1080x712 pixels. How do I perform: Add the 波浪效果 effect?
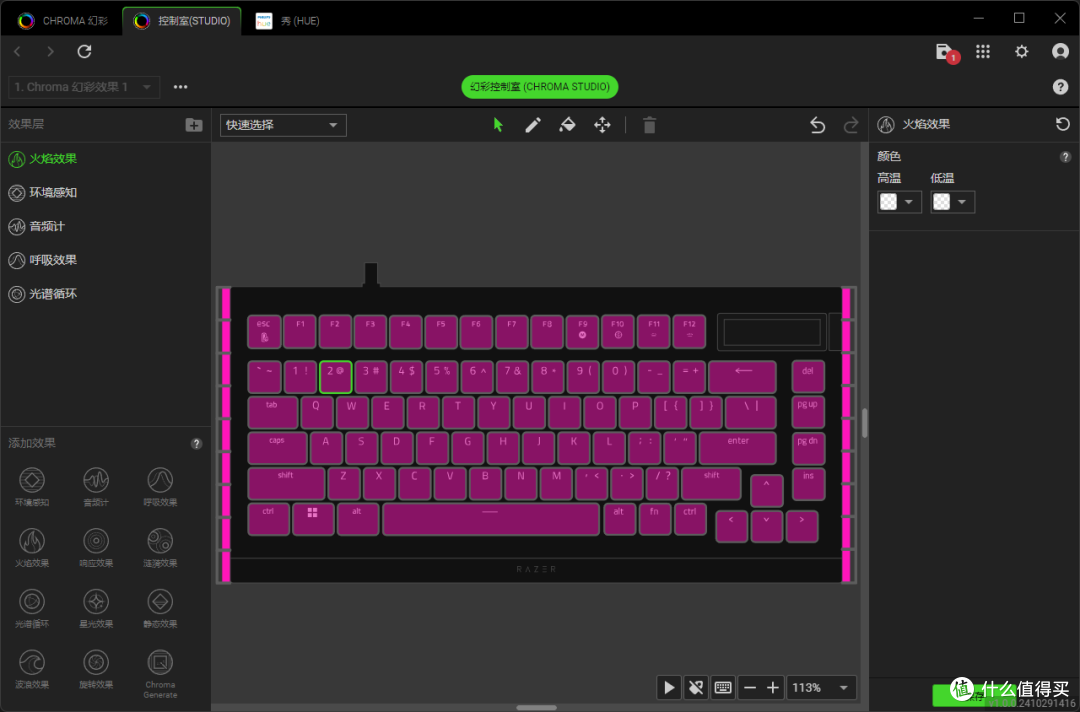[32, 669]
